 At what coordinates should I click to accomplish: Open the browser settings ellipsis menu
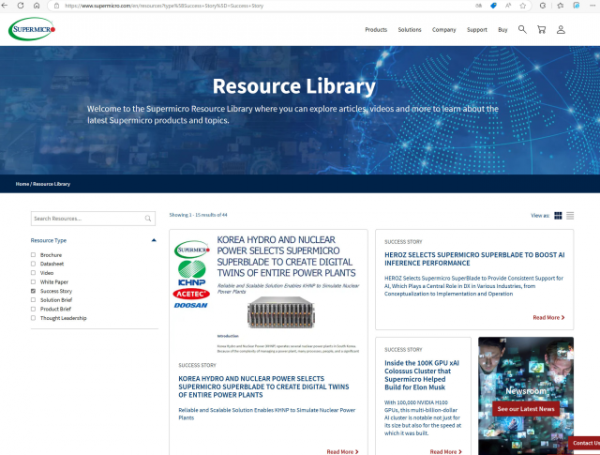pos(593,5)
